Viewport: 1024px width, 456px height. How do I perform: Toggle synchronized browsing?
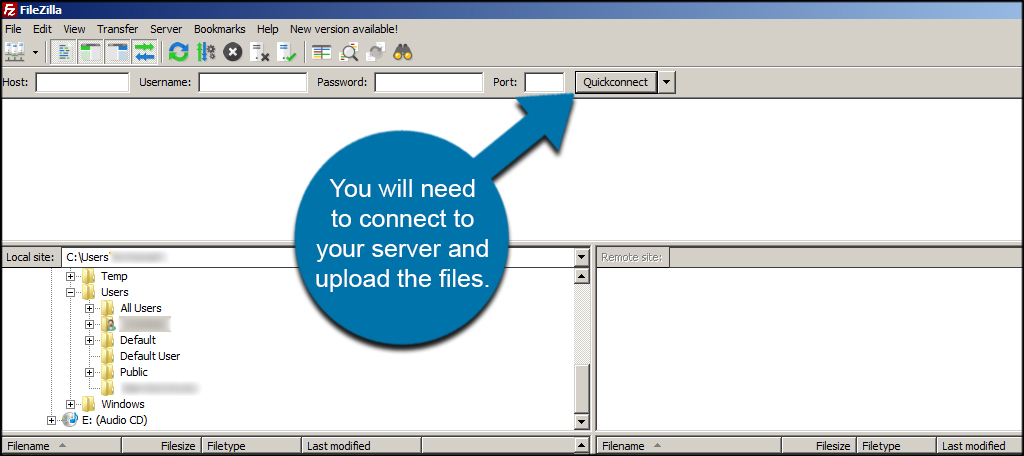(x=376, y=52)
